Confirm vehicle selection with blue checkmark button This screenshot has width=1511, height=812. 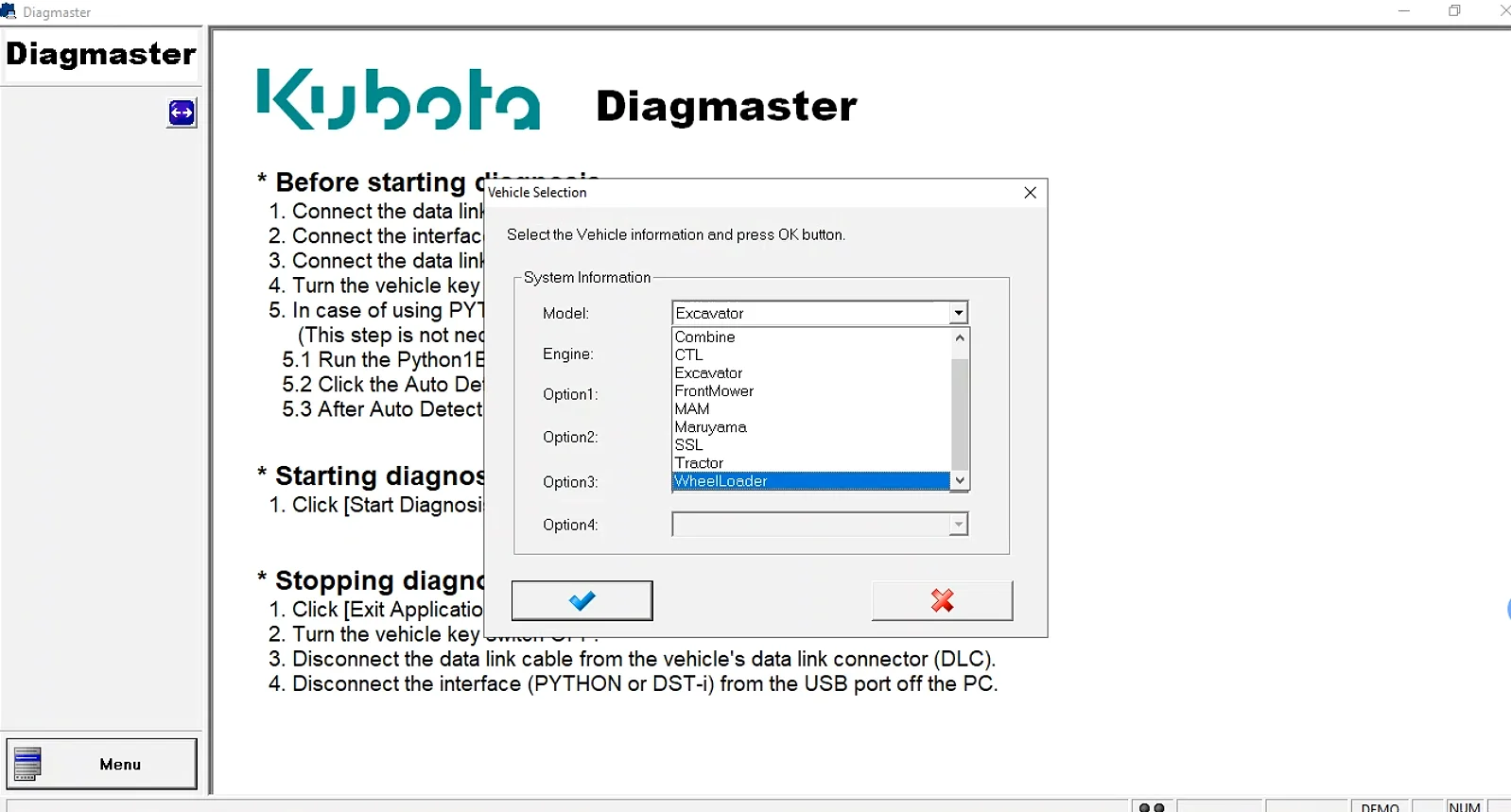[582, 600]
